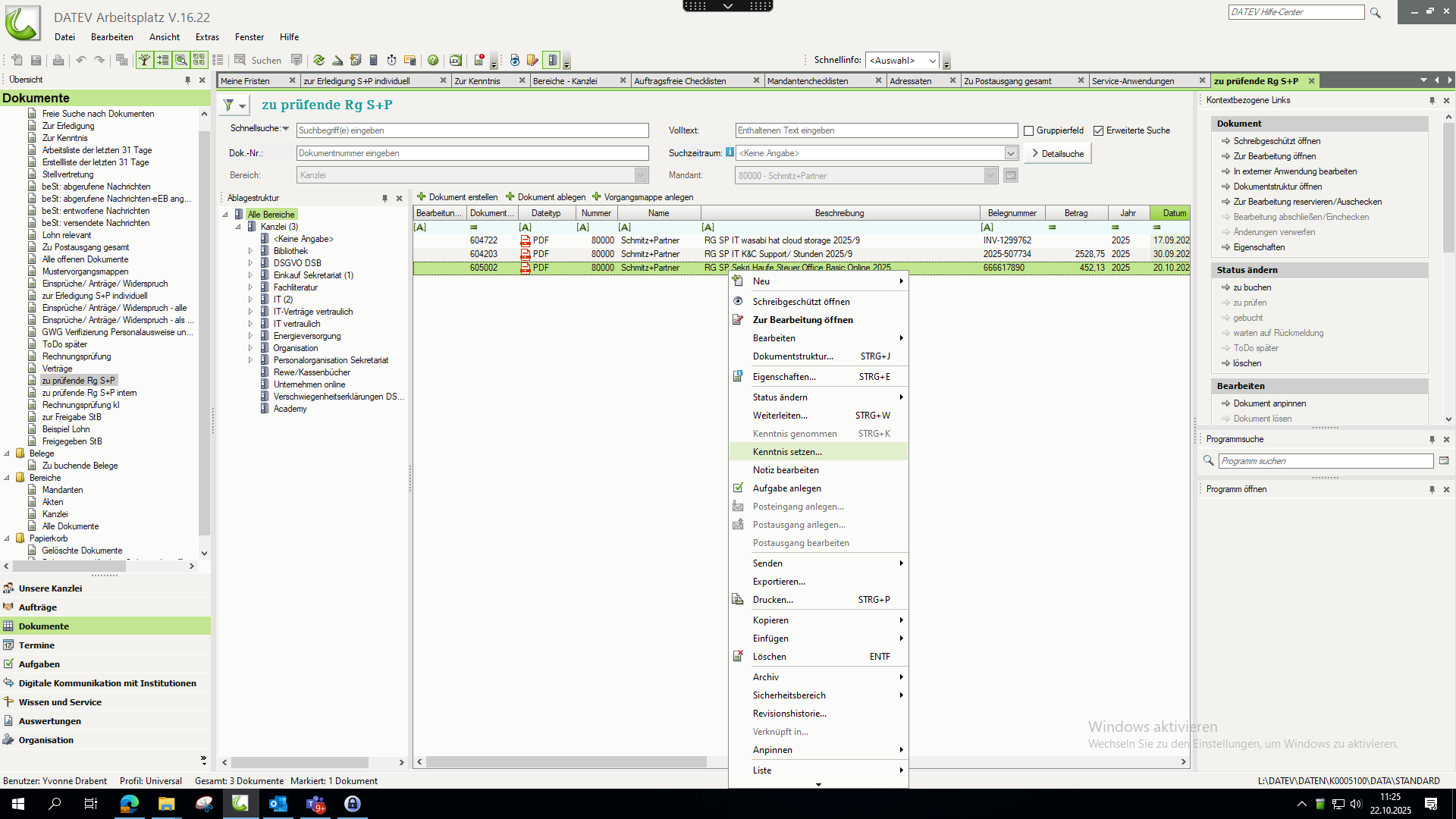Toggle the tree structure view icon
This screenshot has height=819, width=1456.
(x=144, y=60)
